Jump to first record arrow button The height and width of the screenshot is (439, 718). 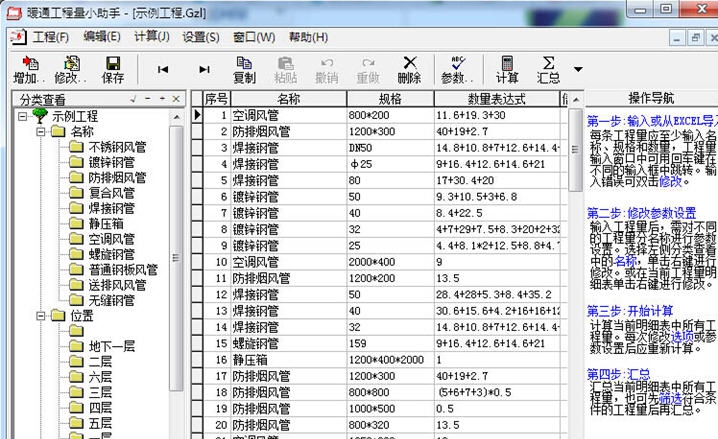click(x=163, y=70)
